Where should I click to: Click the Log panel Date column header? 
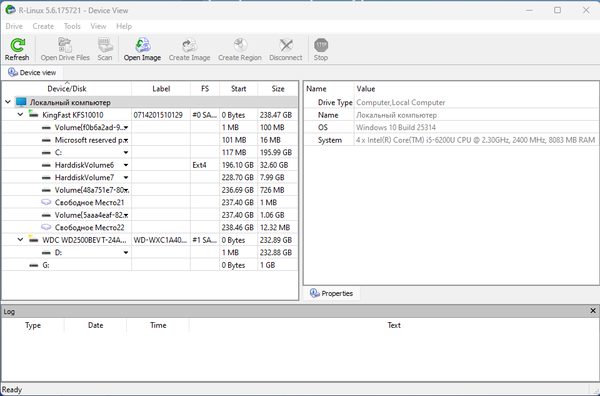95,325
